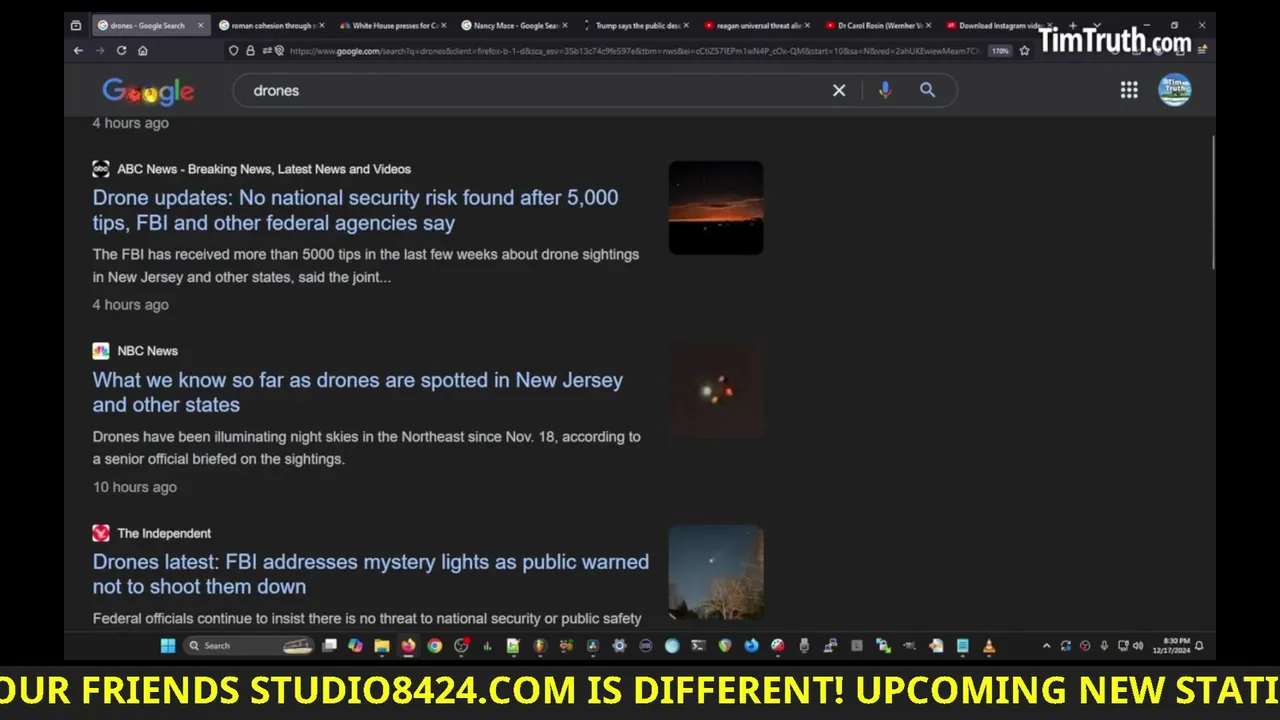The height and width of the screenshot is (720, 1280).
Task: Open 'Drone updates: No national security risk' article
Action: point(355,210)
